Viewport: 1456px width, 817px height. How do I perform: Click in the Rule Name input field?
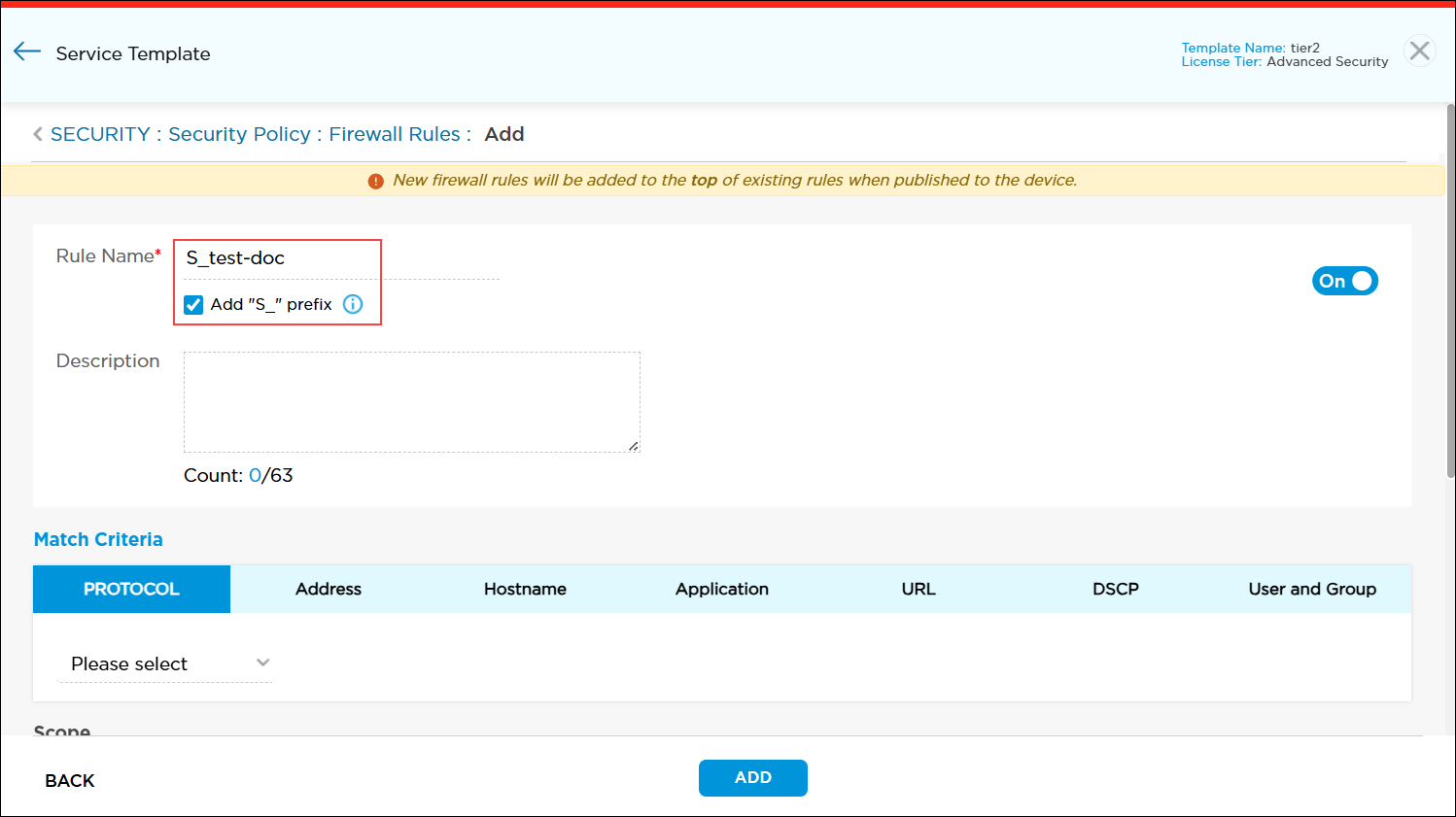pos(340,258)
